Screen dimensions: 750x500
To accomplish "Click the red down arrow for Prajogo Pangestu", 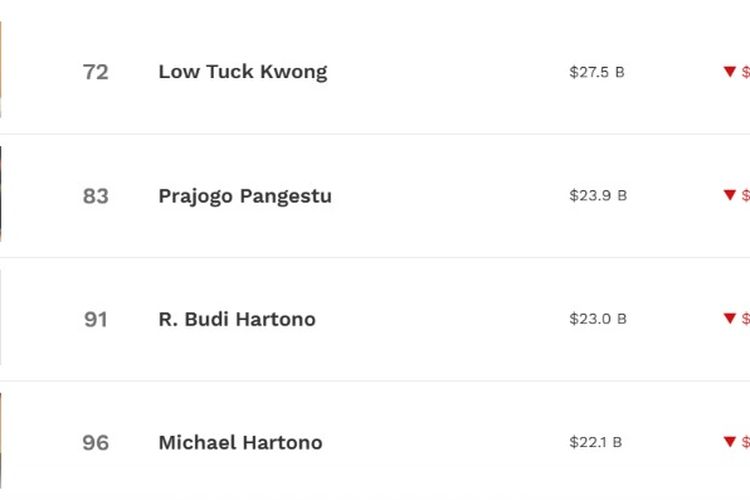I will point(729,195).
